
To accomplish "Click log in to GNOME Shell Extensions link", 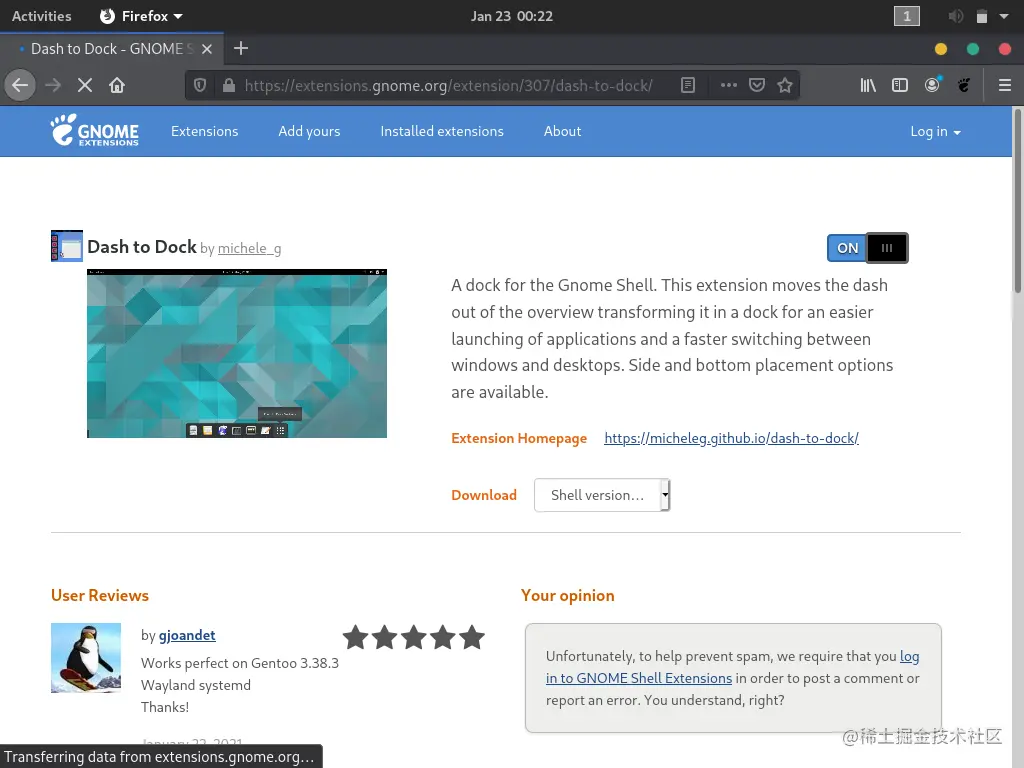I will pos(639,678).
